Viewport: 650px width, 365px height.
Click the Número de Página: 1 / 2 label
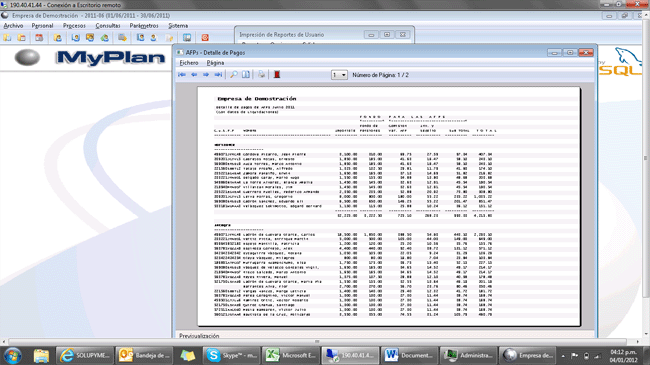(380, 75)
